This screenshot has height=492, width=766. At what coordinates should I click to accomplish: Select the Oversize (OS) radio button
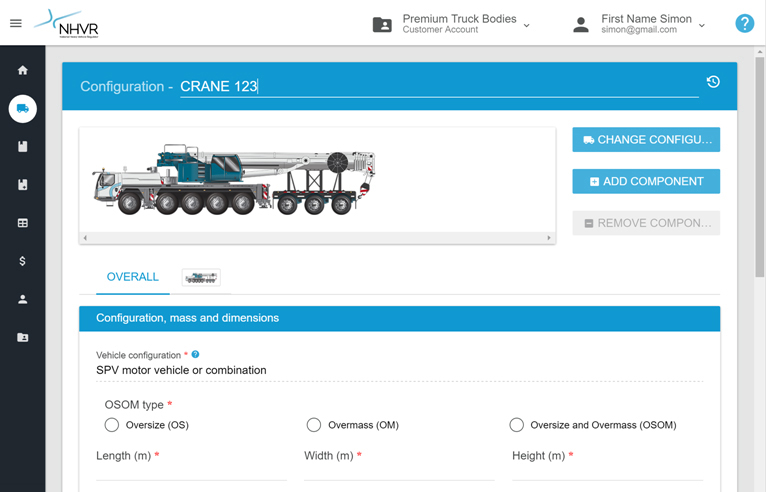(x=112, y=425)
